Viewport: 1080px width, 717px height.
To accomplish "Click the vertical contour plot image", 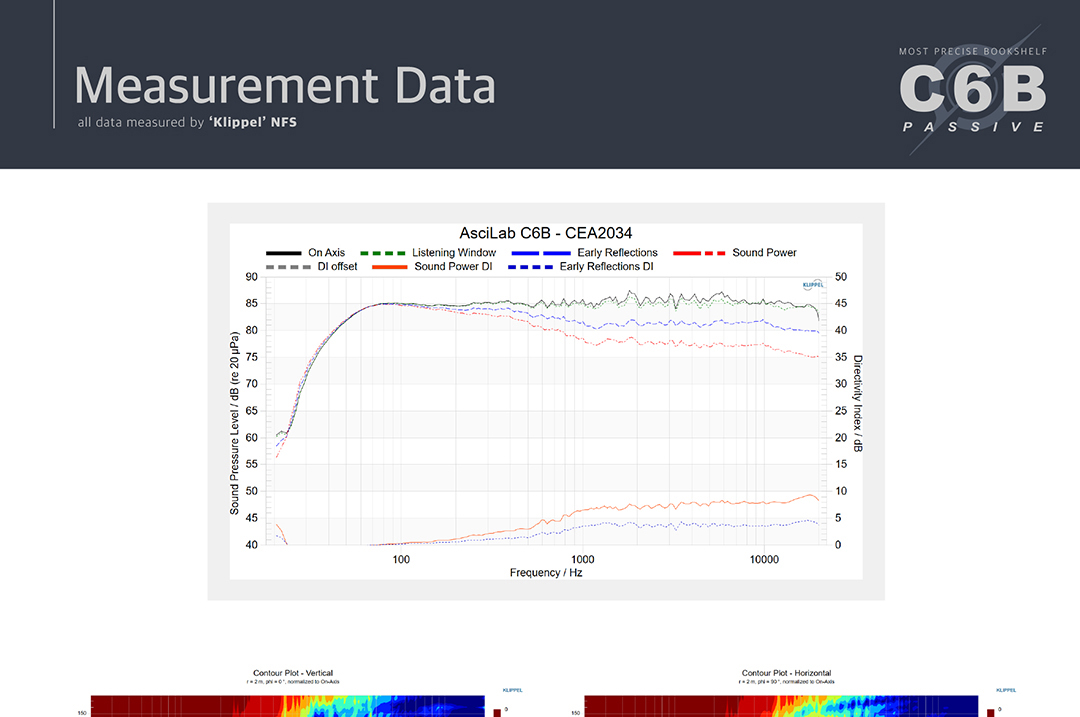I will (x=288, y=706).
